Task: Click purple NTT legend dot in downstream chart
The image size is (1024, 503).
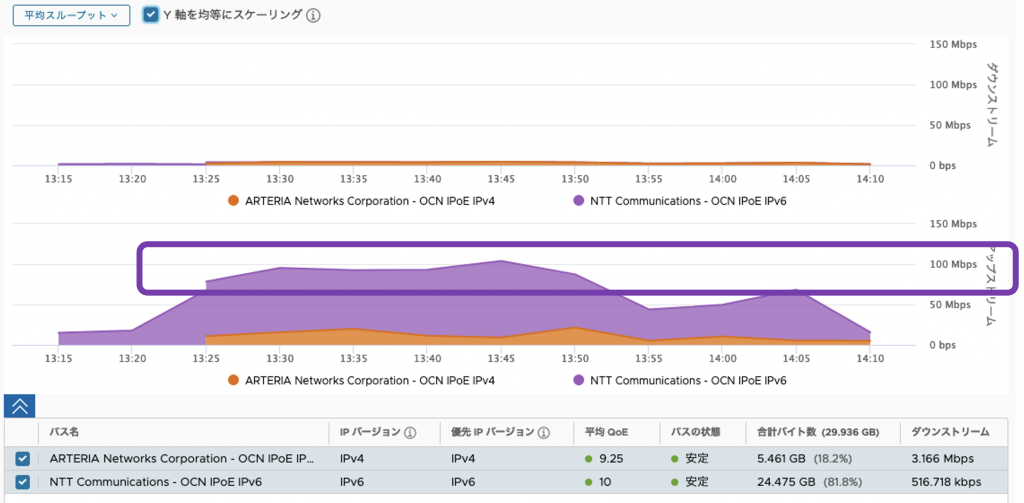Action: [578, 201]
